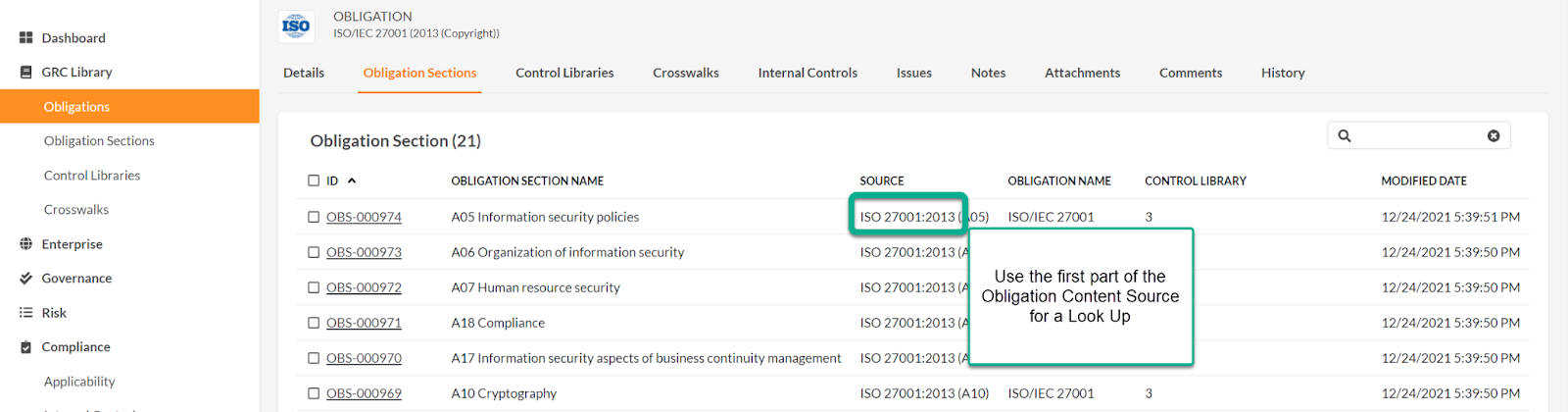Sort by Modified Date column header
This screenshot has width=1568, height=412.
coord(1424,181)
